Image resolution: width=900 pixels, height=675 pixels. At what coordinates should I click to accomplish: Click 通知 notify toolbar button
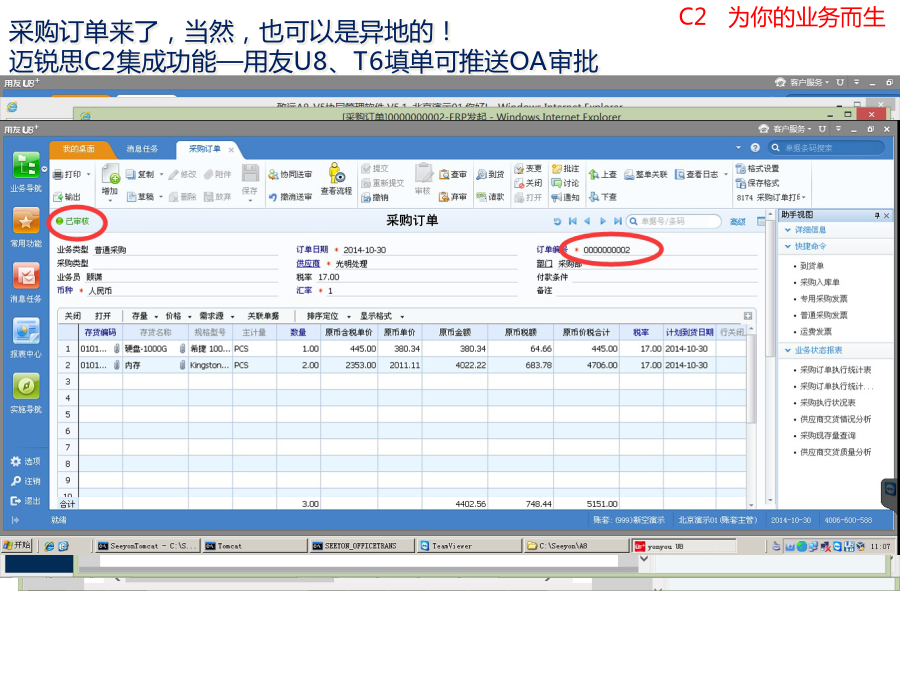click(565, 197)
